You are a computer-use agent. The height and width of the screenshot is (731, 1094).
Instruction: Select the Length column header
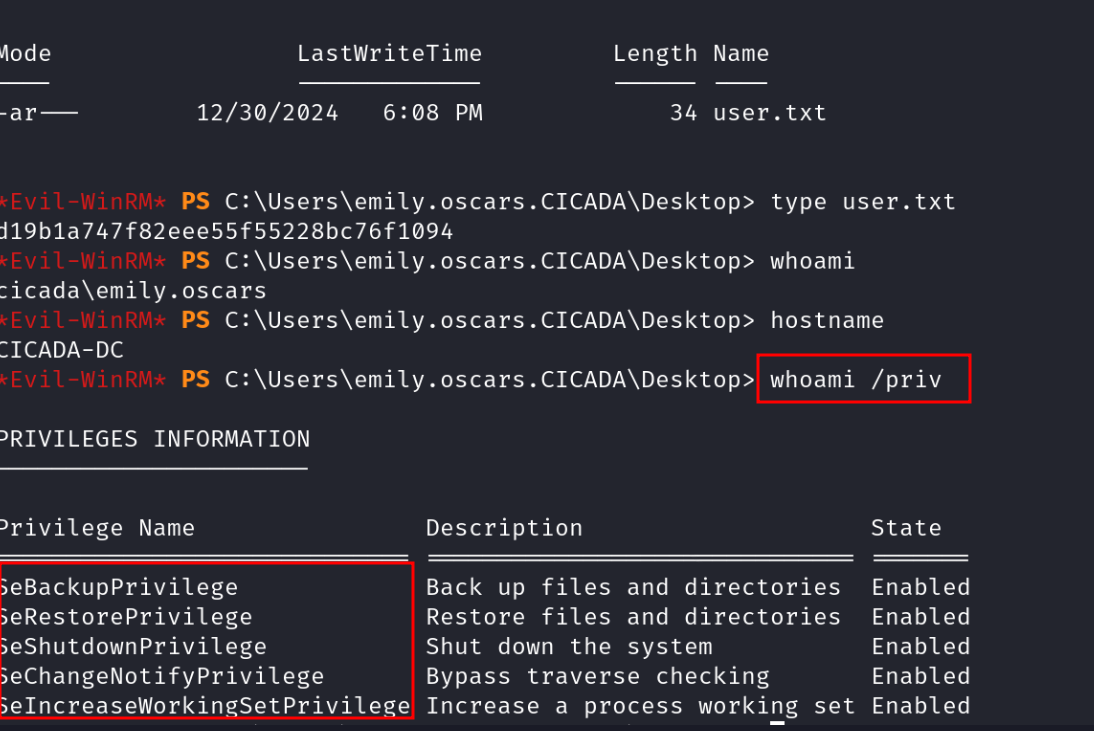pos(655,54)
